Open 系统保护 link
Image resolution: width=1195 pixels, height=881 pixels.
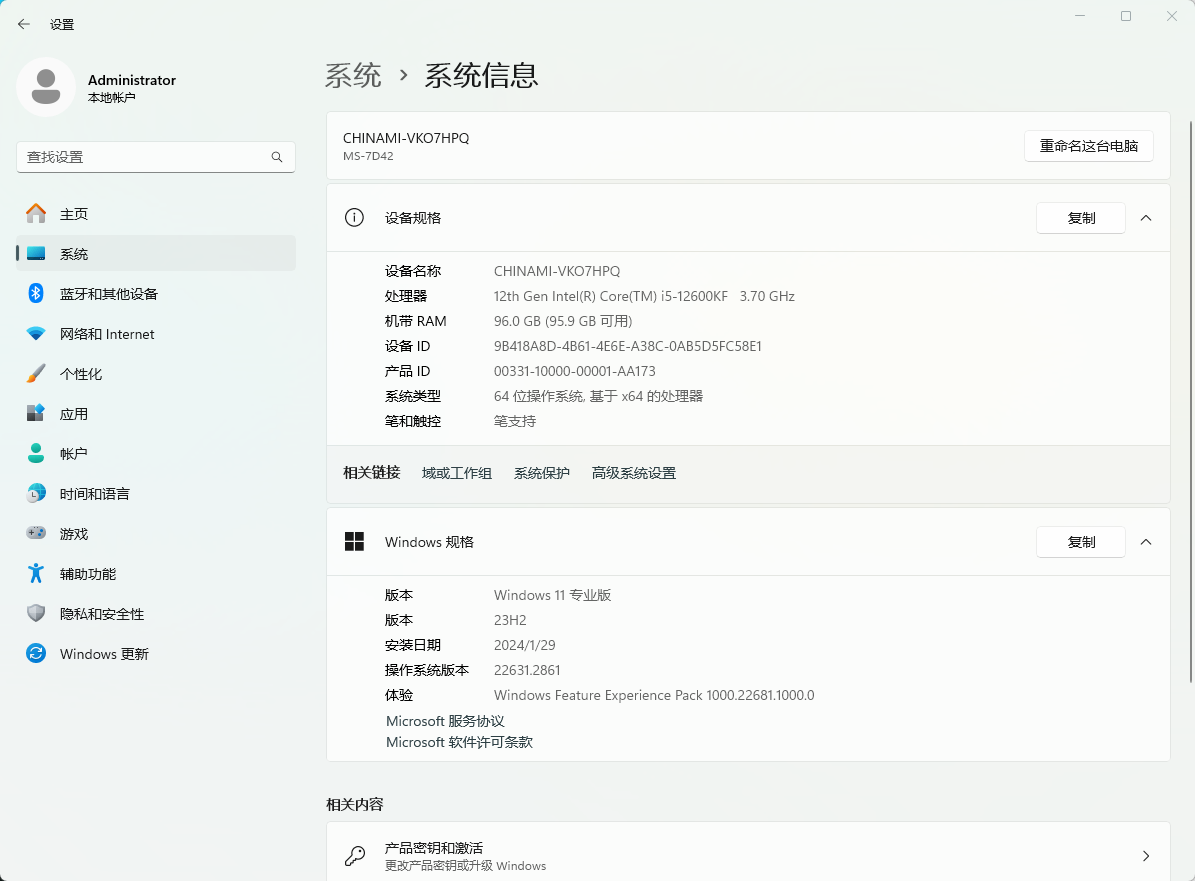(x=542, y=473)
